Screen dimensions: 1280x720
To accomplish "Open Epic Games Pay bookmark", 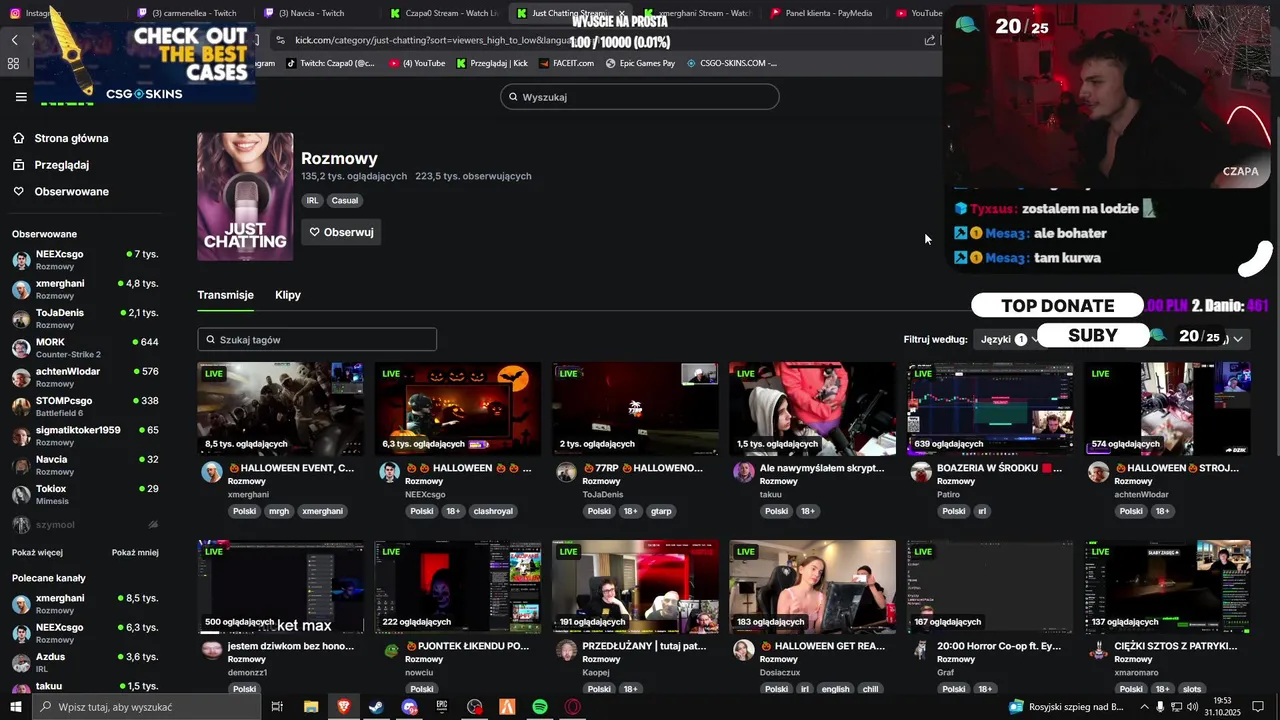I will [x=640, y=63].
